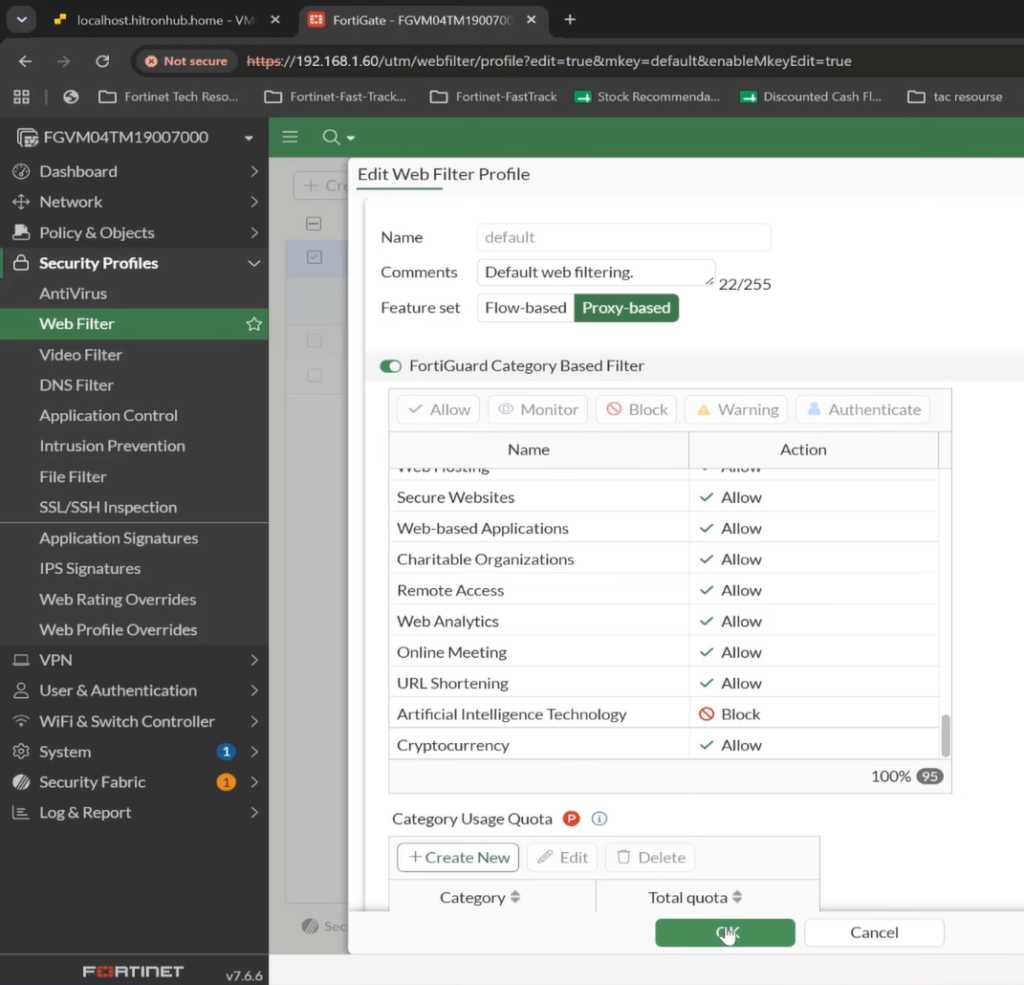The image size is (1024, 985).
Task: Click the WiFi & Switch Controller icon
Action: tap(22, 721)
